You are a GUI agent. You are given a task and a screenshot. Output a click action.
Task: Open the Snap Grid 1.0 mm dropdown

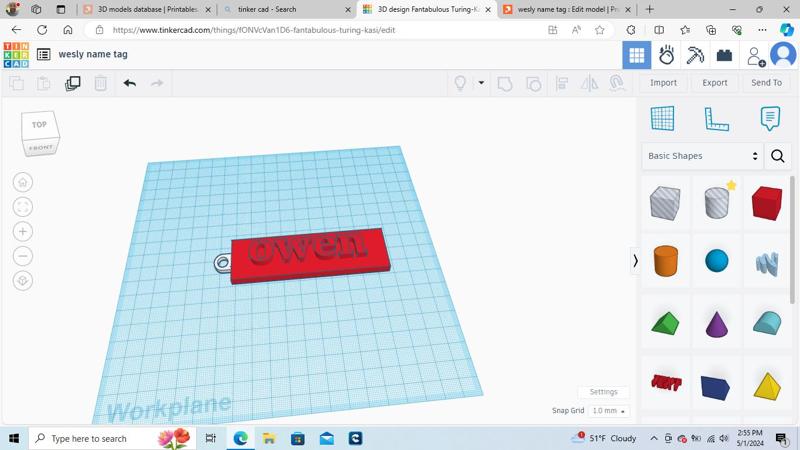[608, 411]
